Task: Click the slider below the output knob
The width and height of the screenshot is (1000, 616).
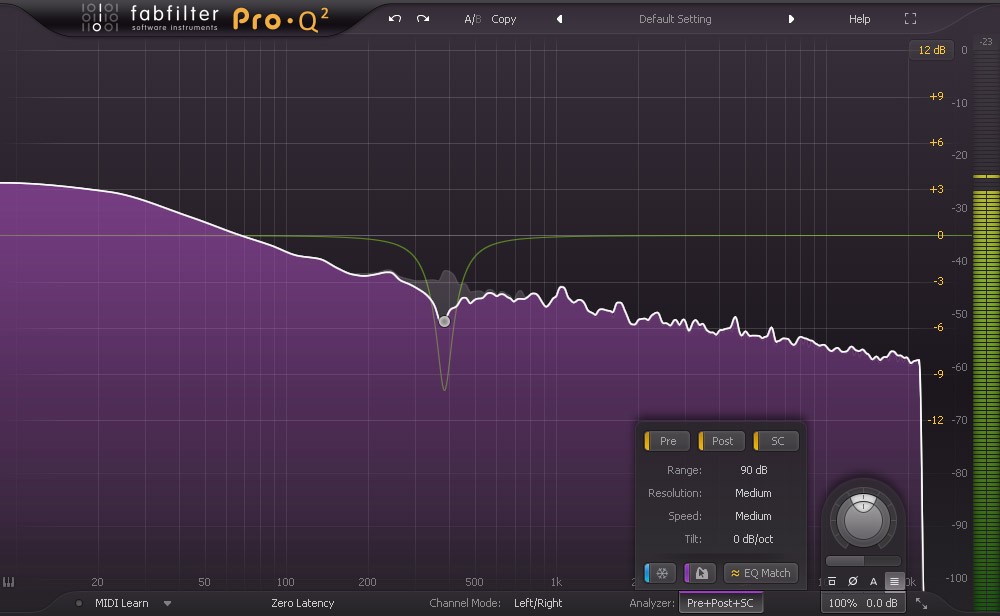Action: pos(863,561)
